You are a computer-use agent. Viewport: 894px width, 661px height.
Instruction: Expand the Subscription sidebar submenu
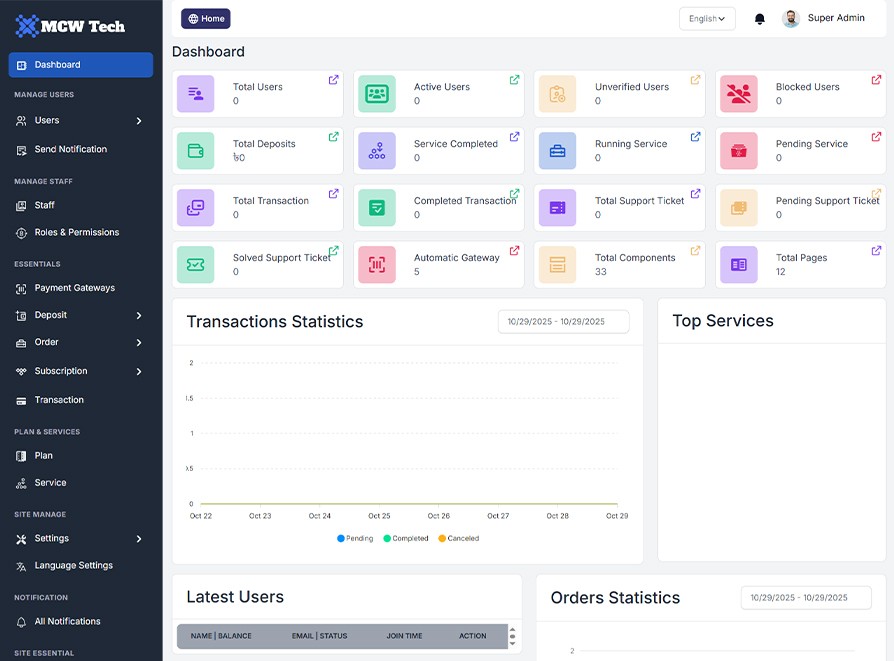(80, 371)
